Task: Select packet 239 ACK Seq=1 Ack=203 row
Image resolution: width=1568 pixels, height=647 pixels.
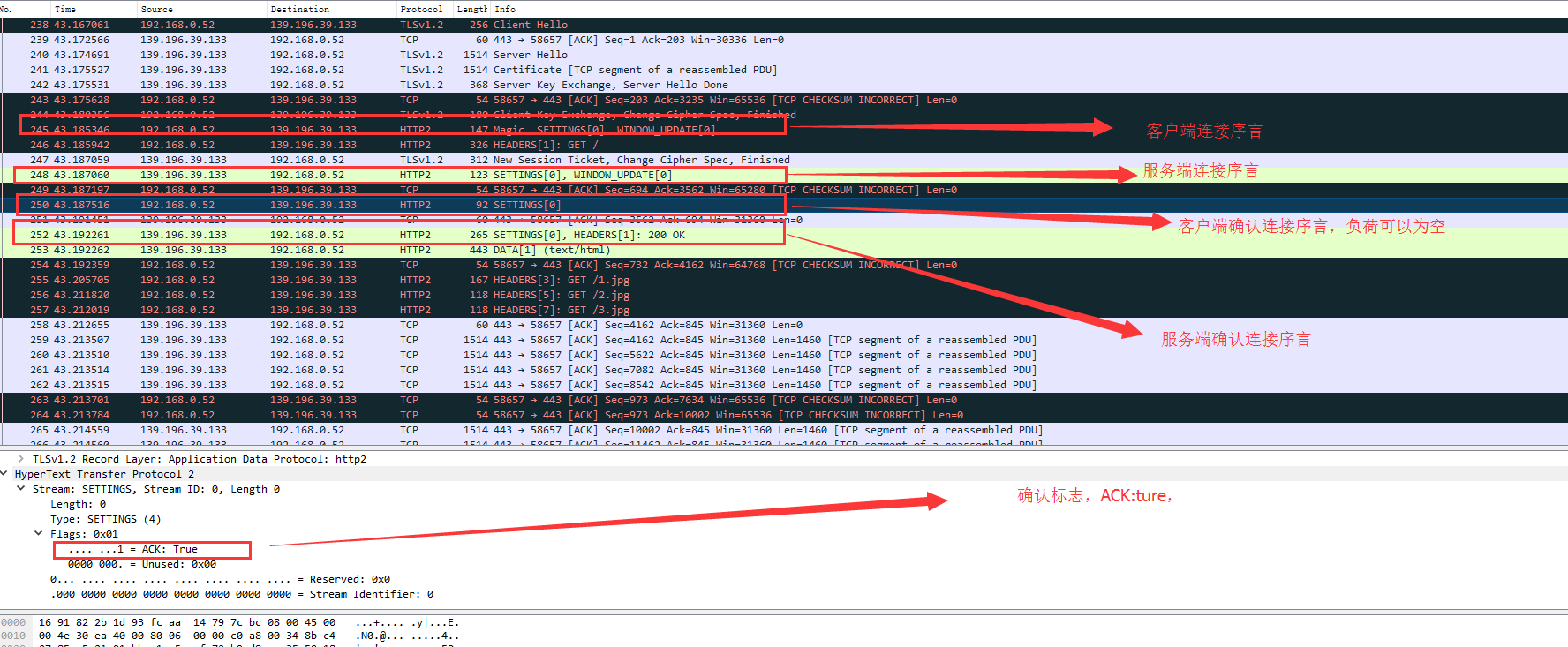Action: 784,40
